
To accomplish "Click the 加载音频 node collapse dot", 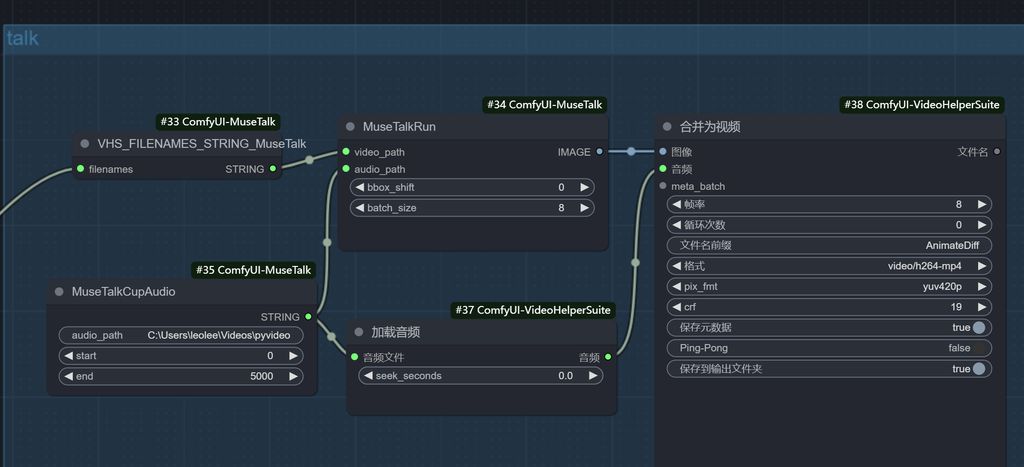I will click(x=359, y=332).
